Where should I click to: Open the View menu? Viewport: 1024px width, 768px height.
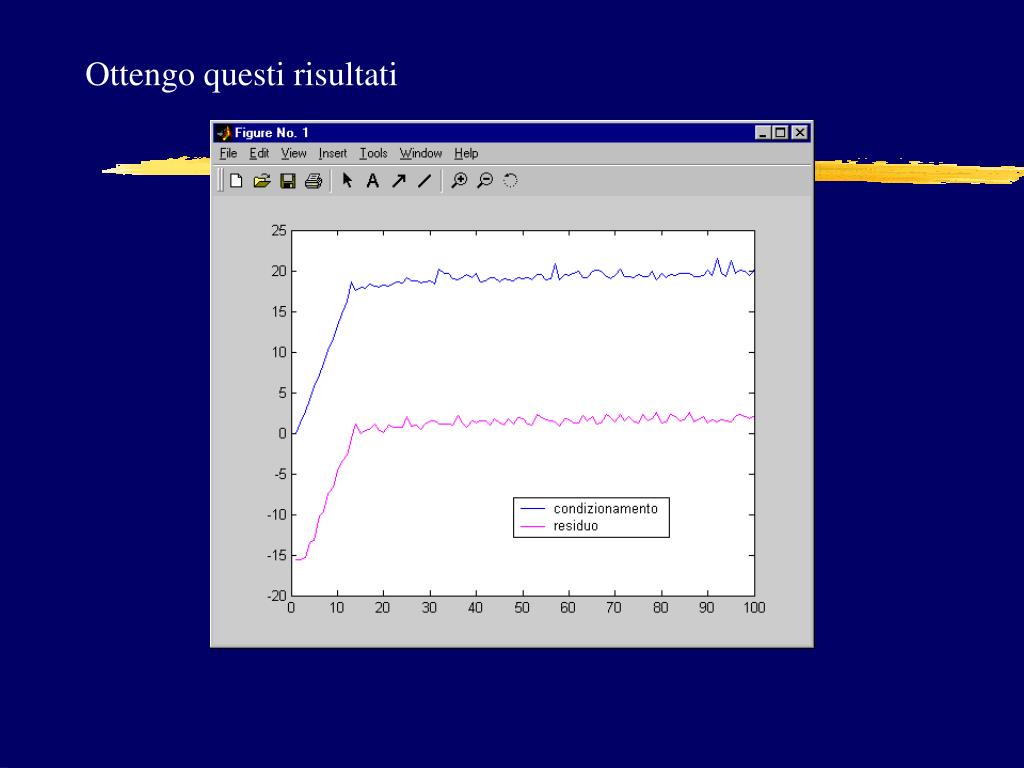pos(293,153)
